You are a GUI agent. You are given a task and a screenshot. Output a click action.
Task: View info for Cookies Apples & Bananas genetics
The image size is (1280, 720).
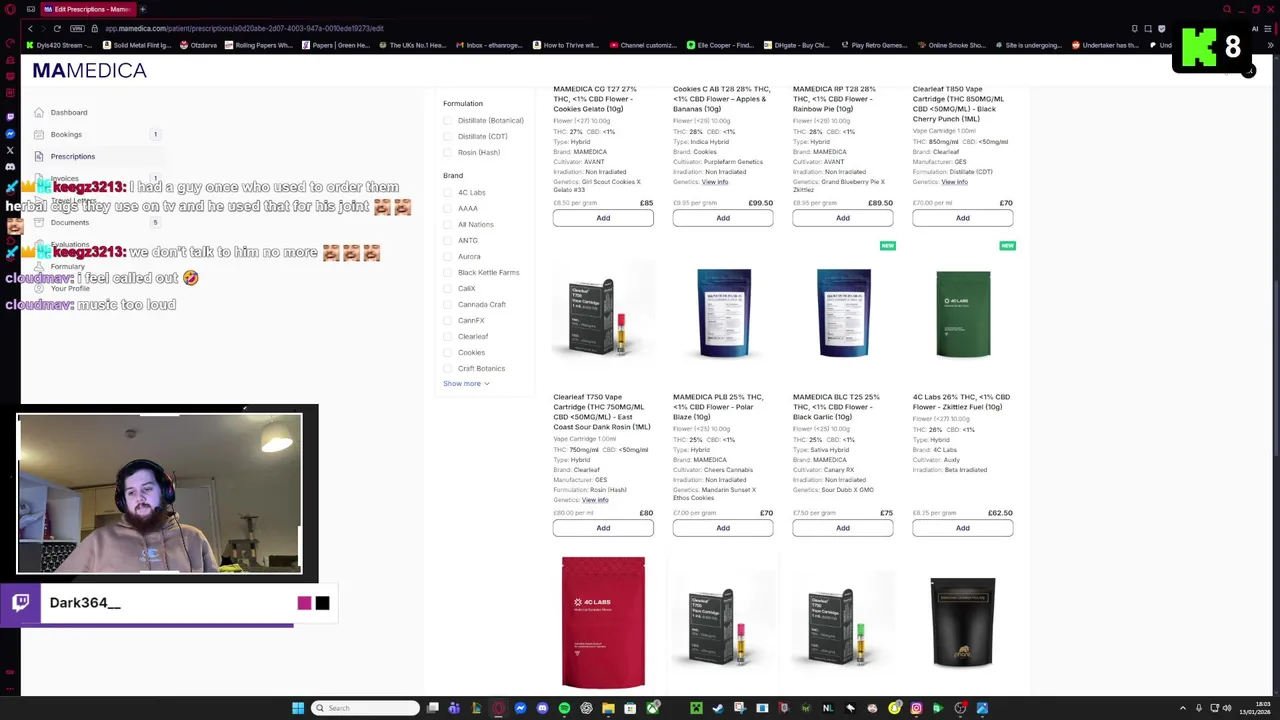click(715, 182)
